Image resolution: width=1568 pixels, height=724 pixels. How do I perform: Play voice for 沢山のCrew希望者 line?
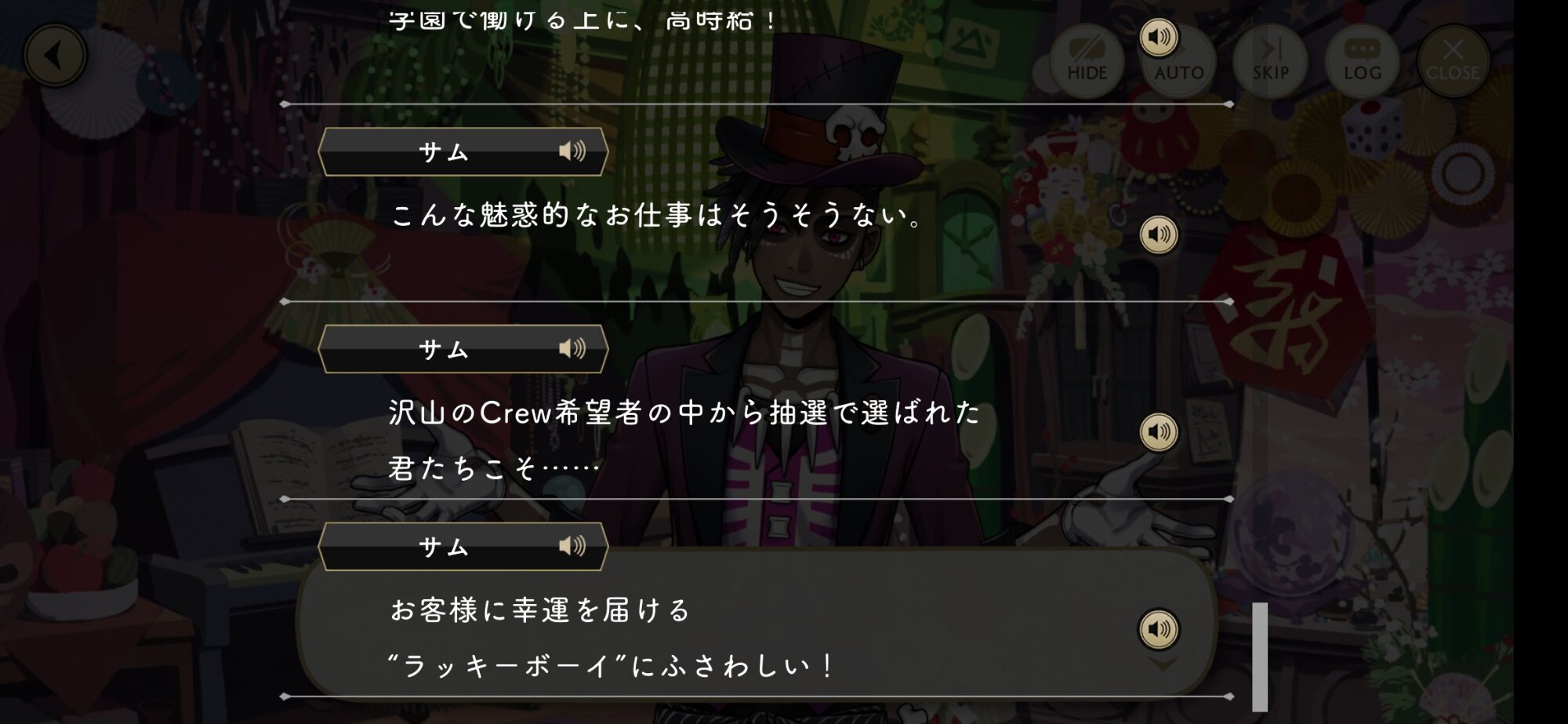(1159, 431)
